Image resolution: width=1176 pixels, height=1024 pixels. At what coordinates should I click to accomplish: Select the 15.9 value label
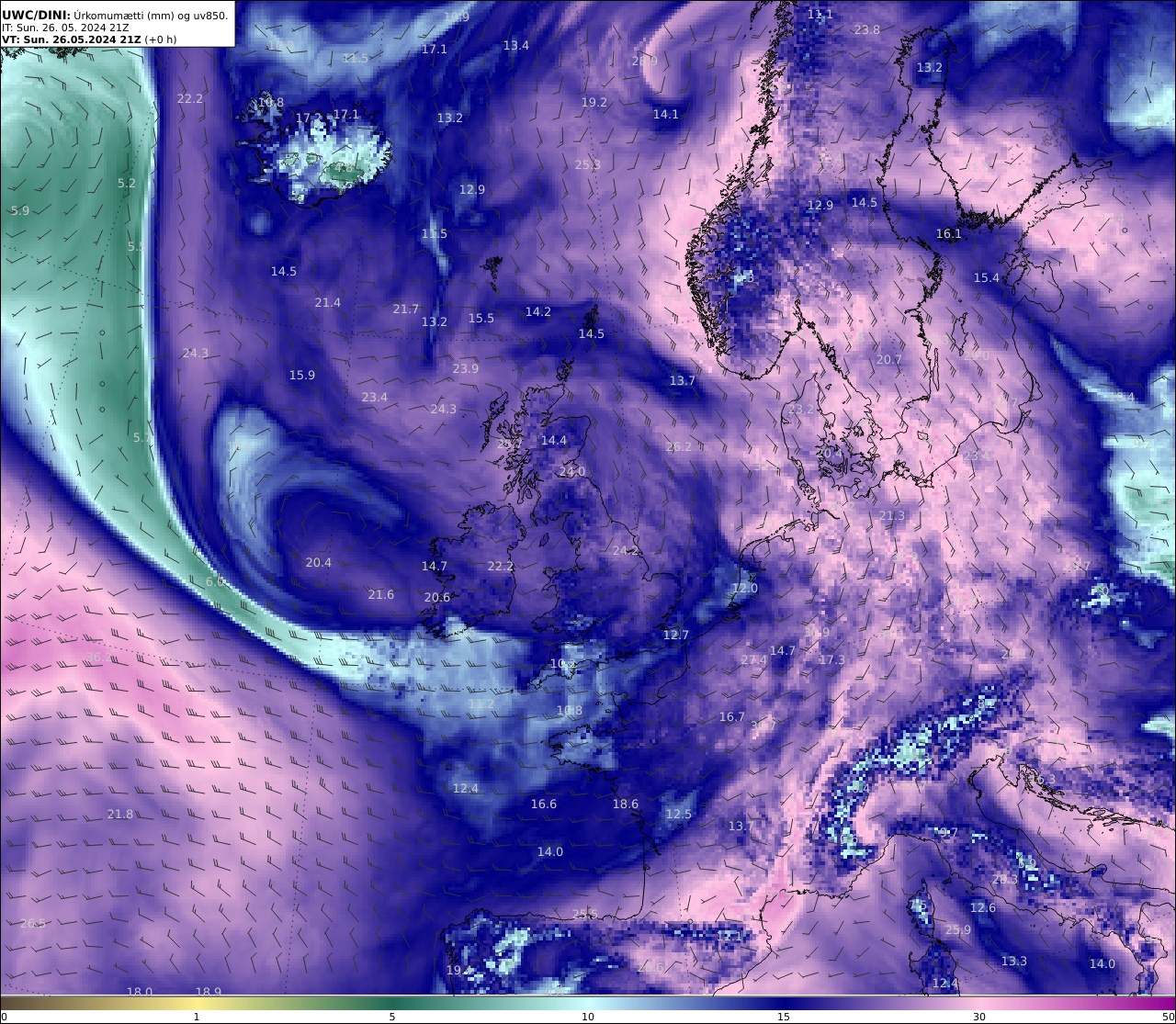(301, 376)
